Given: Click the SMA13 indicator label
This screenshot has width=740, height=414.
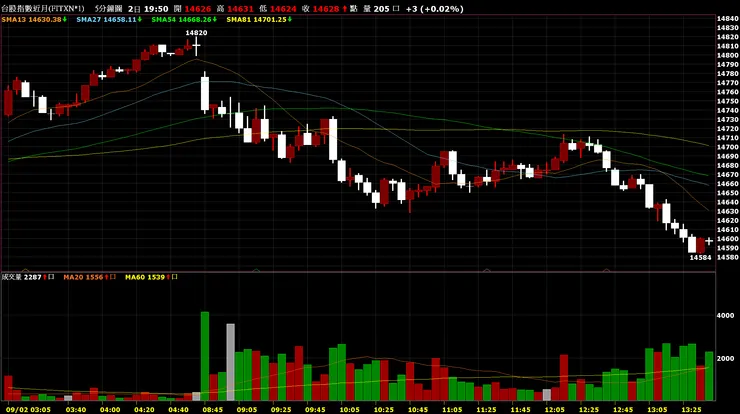Looking at the screenshot, I should click(34, 19).
